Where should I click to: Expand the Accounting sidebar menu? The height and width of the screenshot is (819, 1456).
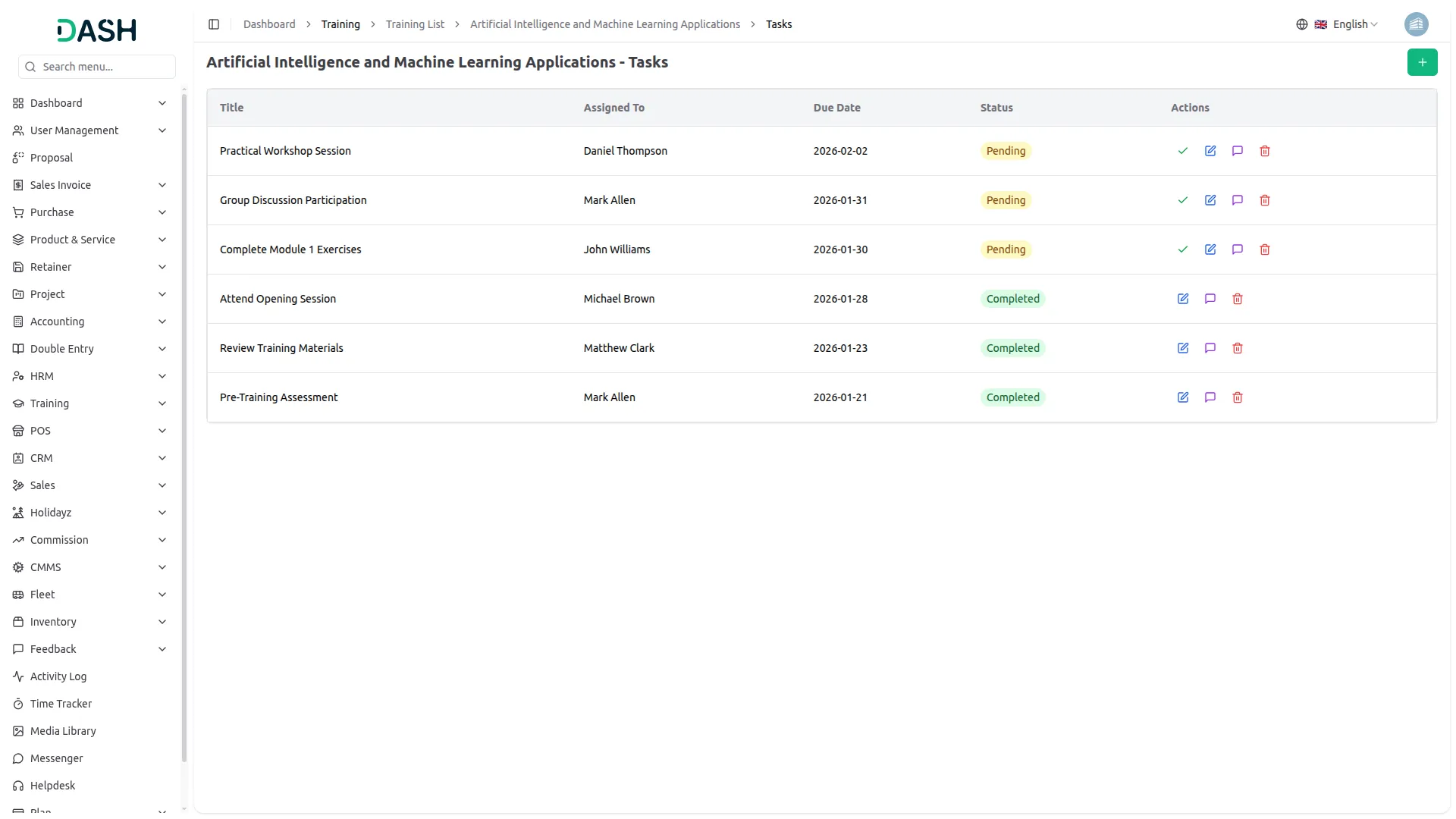coord(89,322)
